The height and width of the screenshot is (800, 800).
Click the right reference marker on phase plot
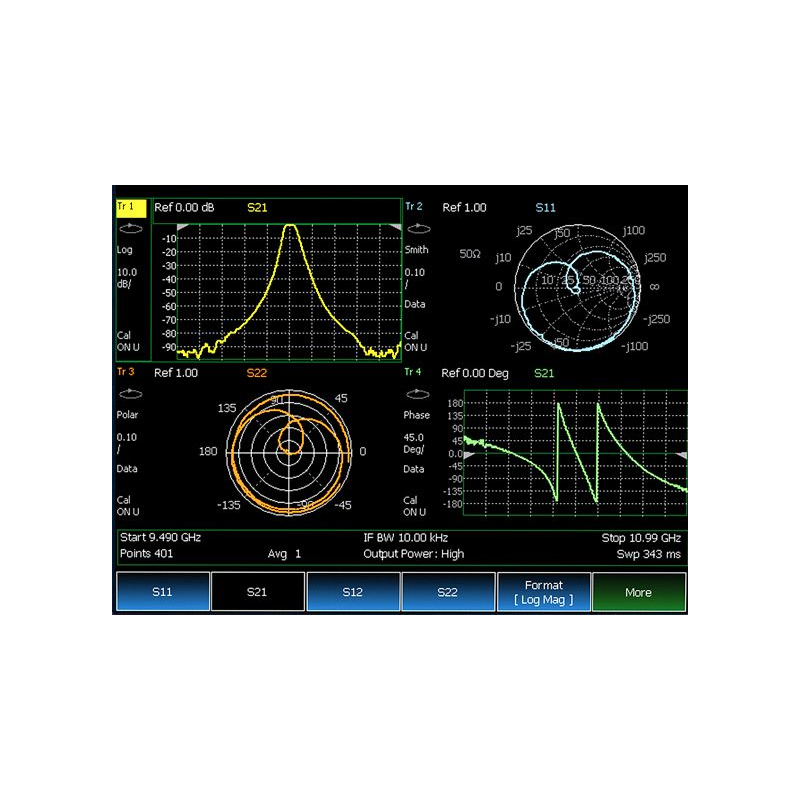pos(682,455)
